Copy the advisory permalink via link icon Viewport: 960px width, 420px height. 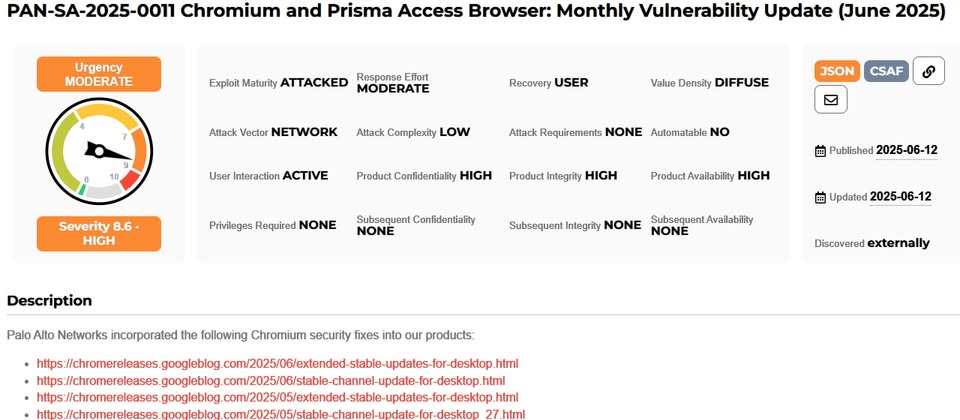pos(928,71)
